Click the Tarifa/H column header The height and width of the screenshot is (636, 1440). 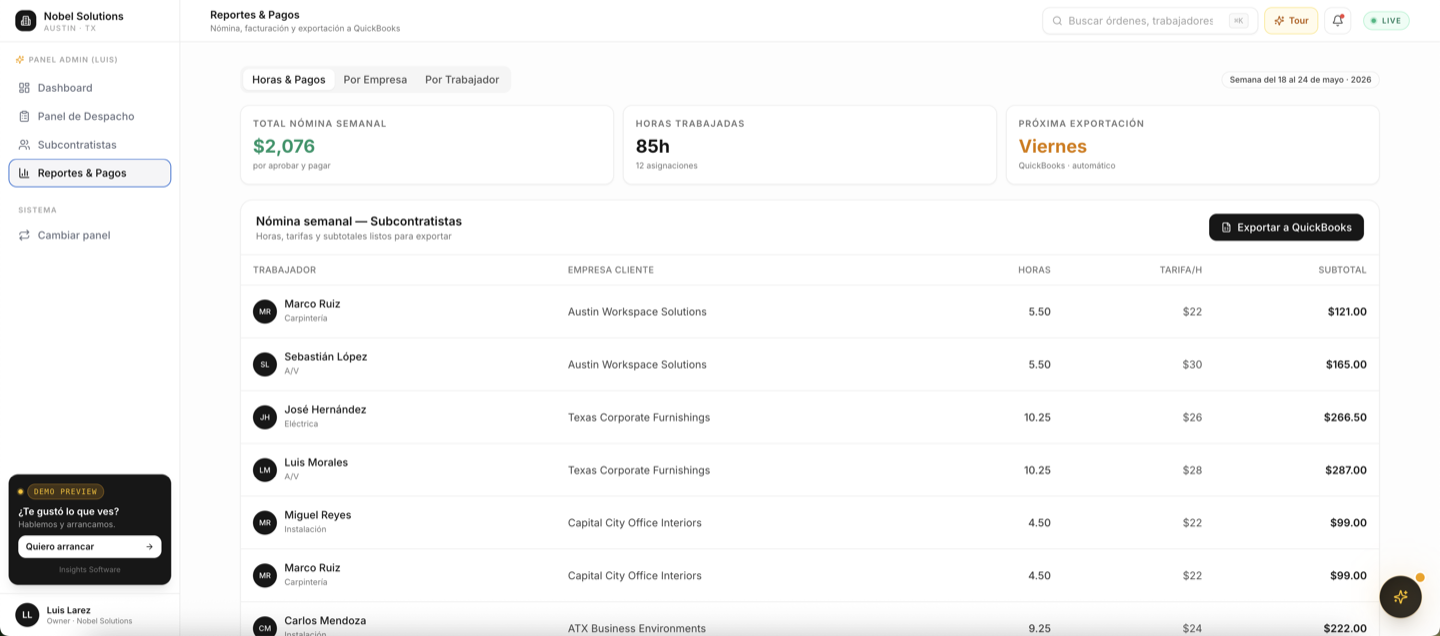pos(1181,270)
